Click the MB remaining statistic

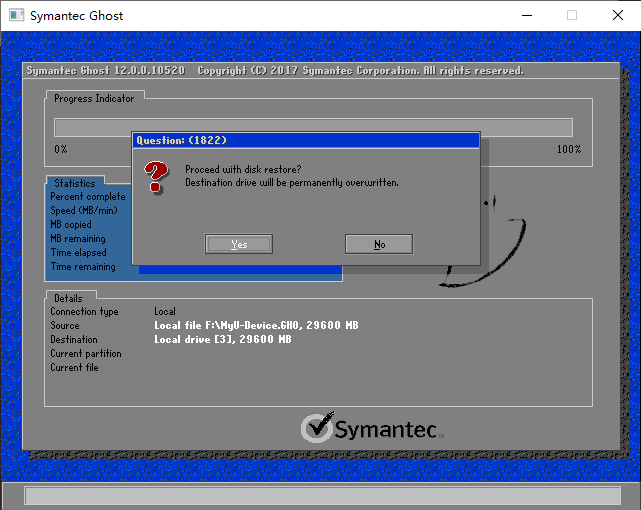tap(78, 239)
